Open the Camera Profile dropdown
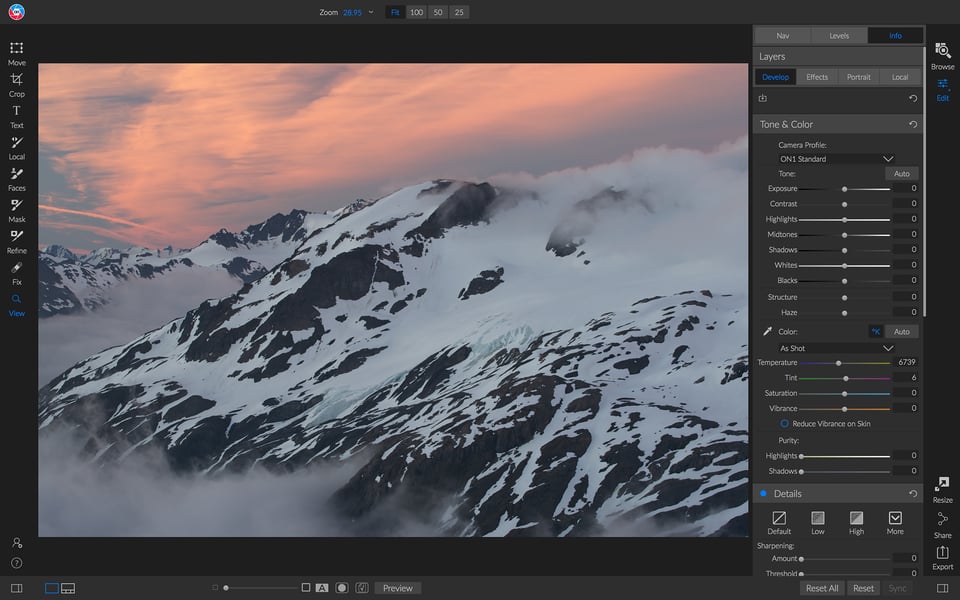 [x=836, y=159]
